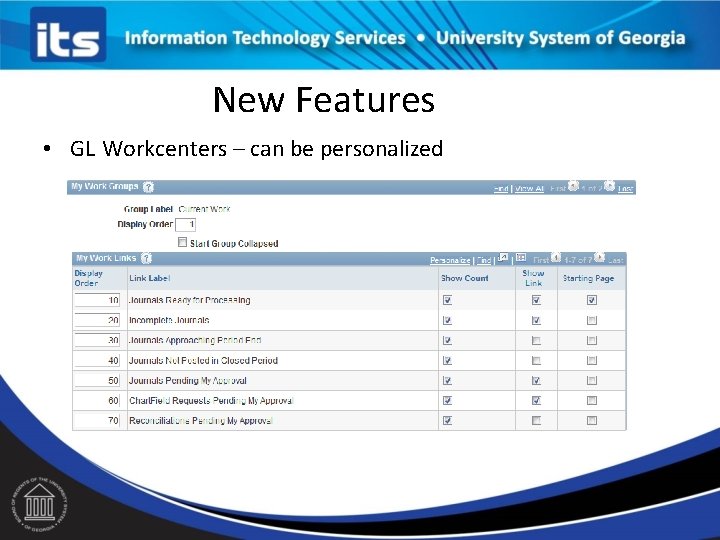Toggle Show Count for Incomplete Journals

[447, 321]
